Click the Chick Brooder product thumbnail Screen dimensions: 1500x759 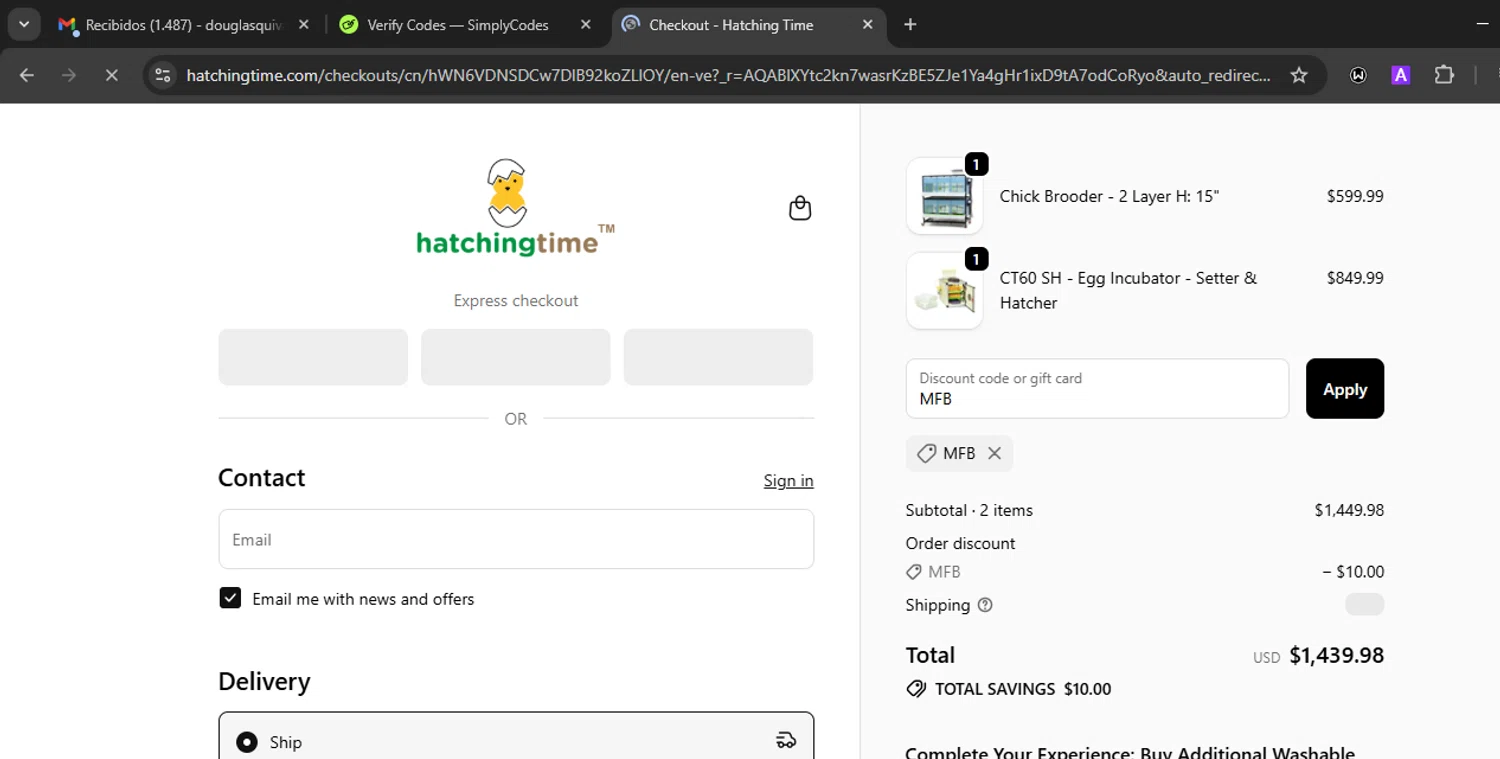point(944,196)
